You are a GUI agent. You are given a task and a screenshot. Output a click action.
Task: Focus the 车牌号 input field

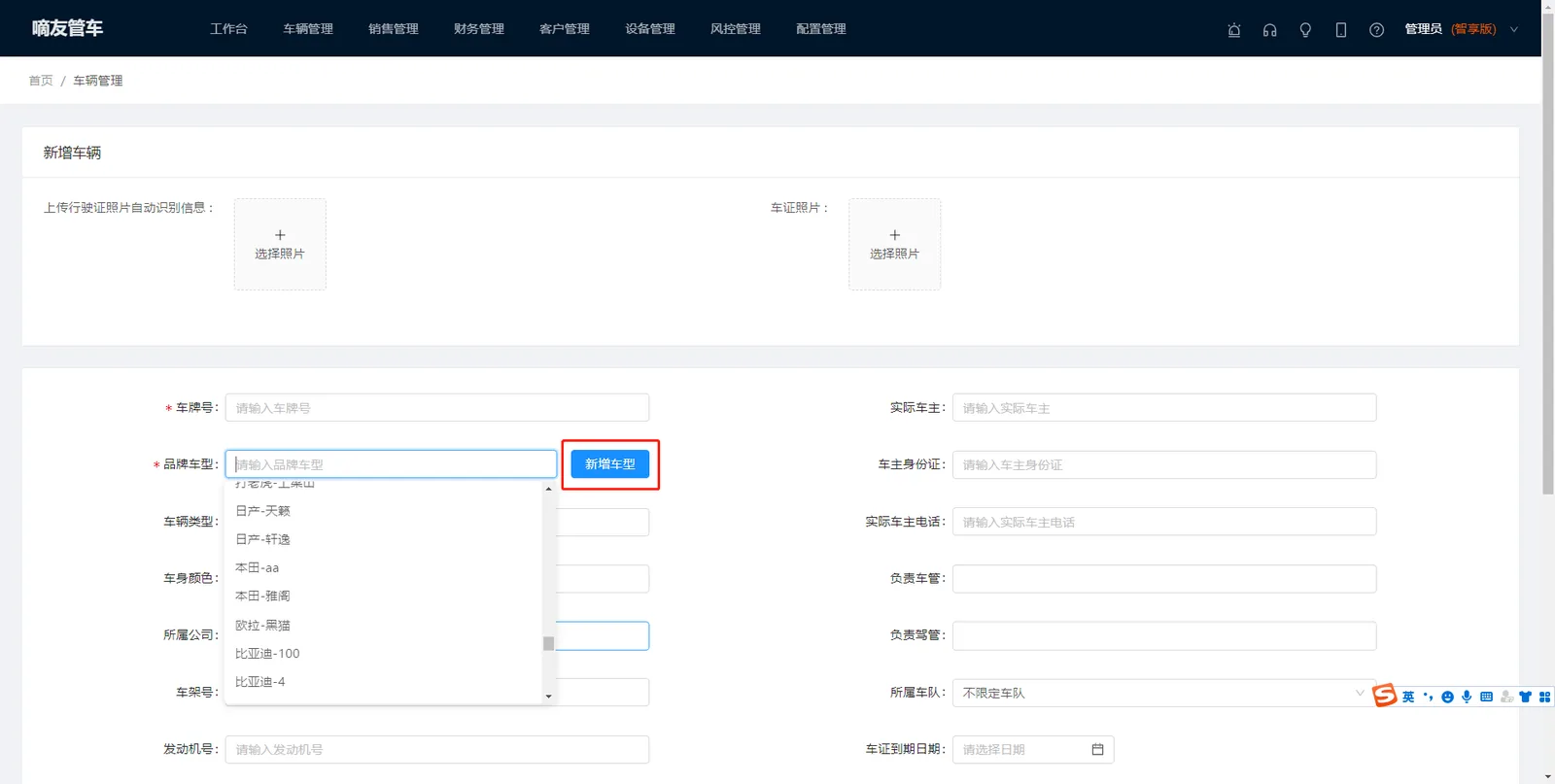coord(437,408)
